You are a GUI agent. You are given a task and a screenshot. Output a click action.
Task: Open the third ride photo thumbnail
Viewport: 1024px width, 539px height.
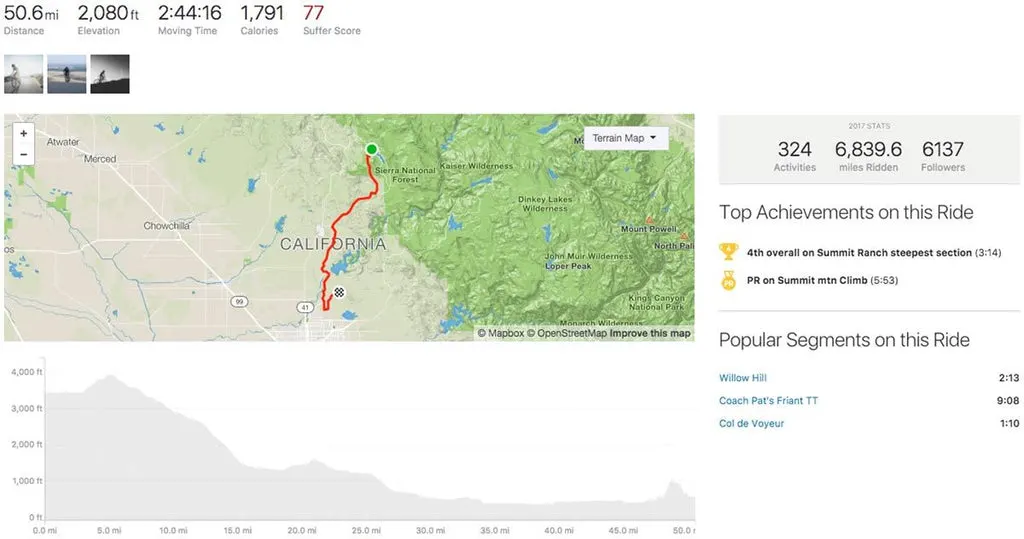point(110,74)
